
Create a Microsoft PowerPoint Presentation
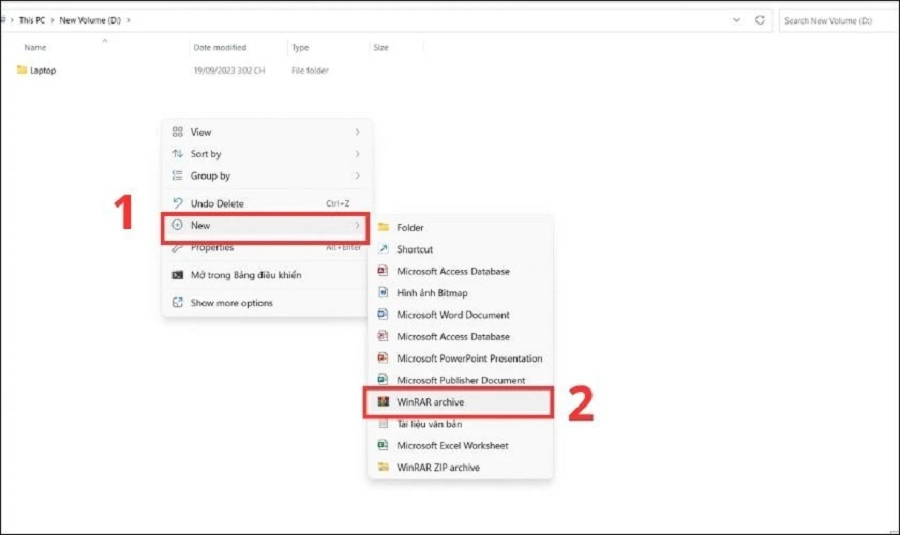click(460, 358)
